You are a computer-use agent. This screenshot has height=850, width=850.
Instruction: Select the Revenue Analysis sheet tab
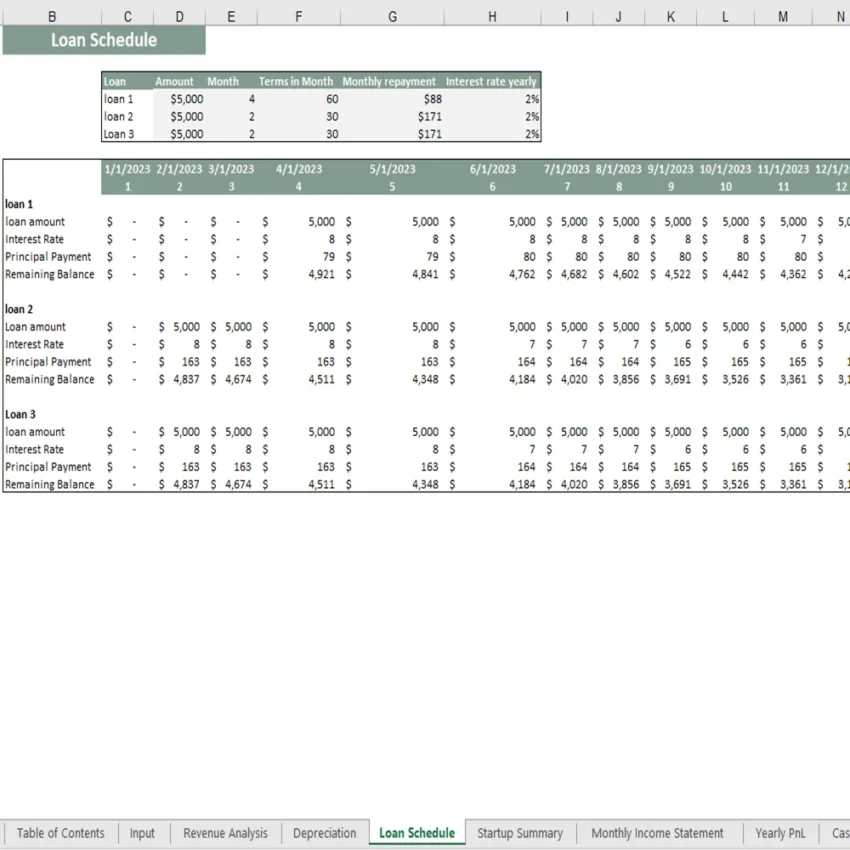tap(224, 833)
